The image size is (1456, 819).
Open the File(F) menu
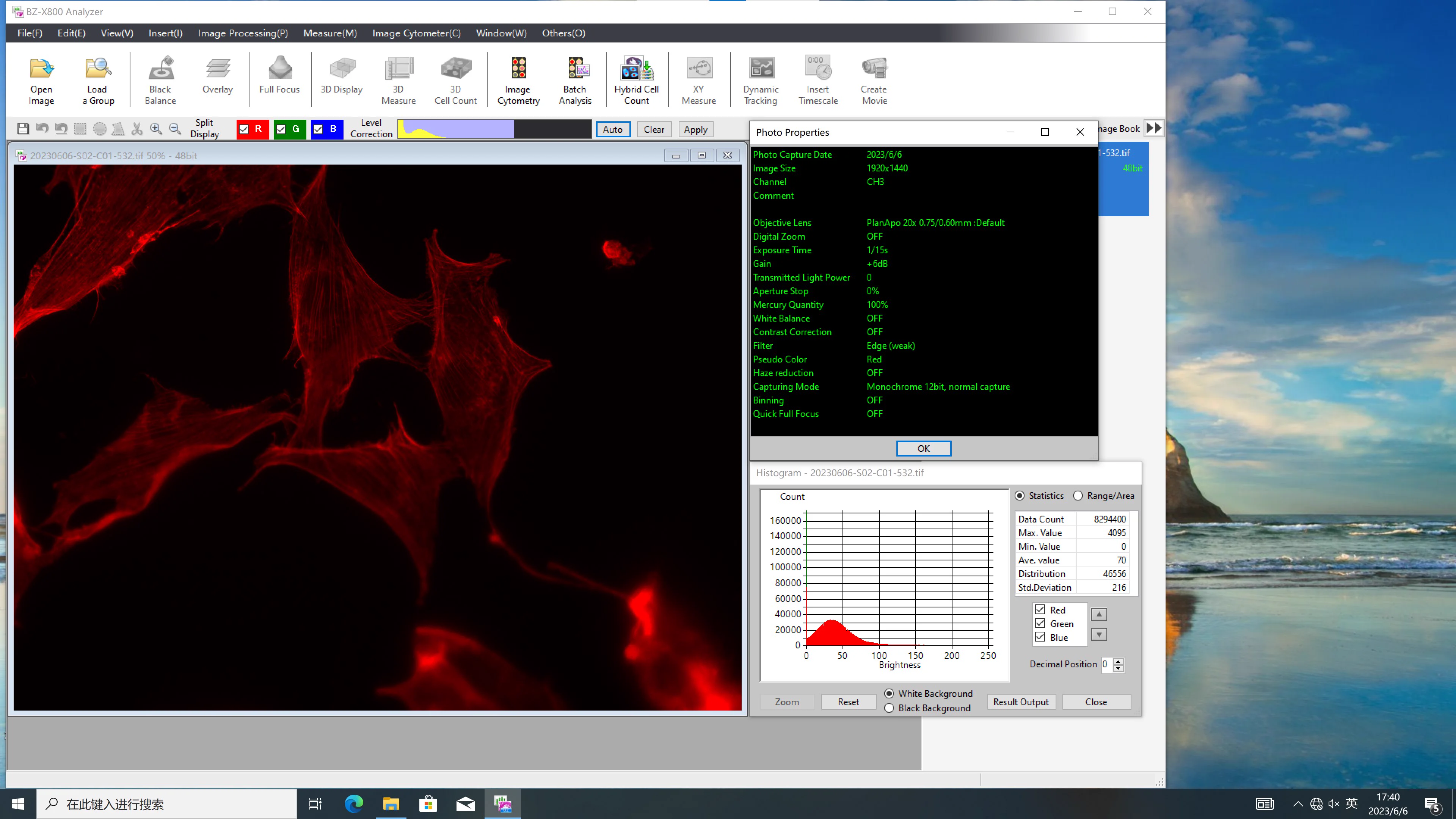30,33
